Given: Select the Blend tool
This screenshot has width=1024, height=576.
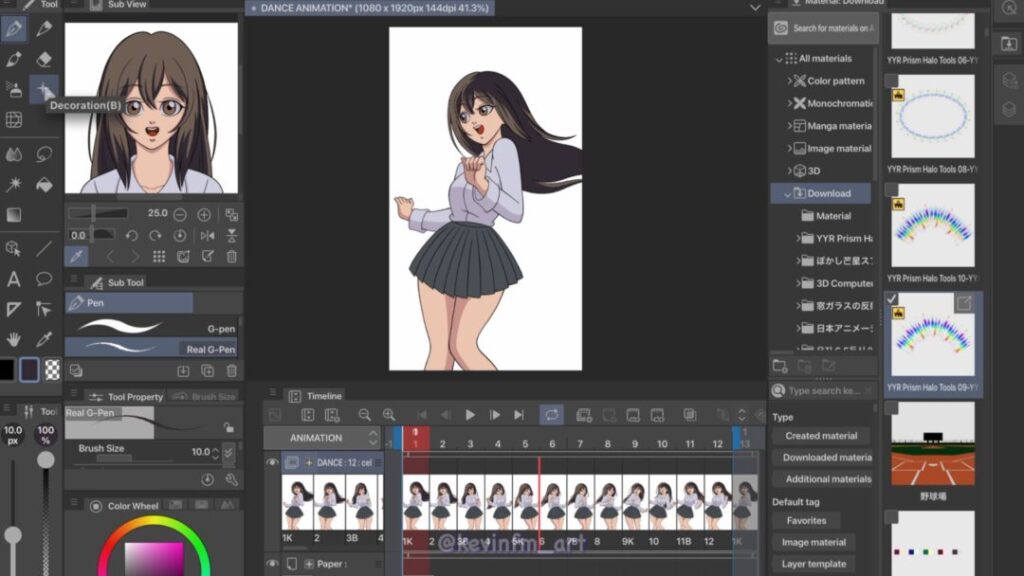Looking at the screenshot, I should tap(14, 155).
